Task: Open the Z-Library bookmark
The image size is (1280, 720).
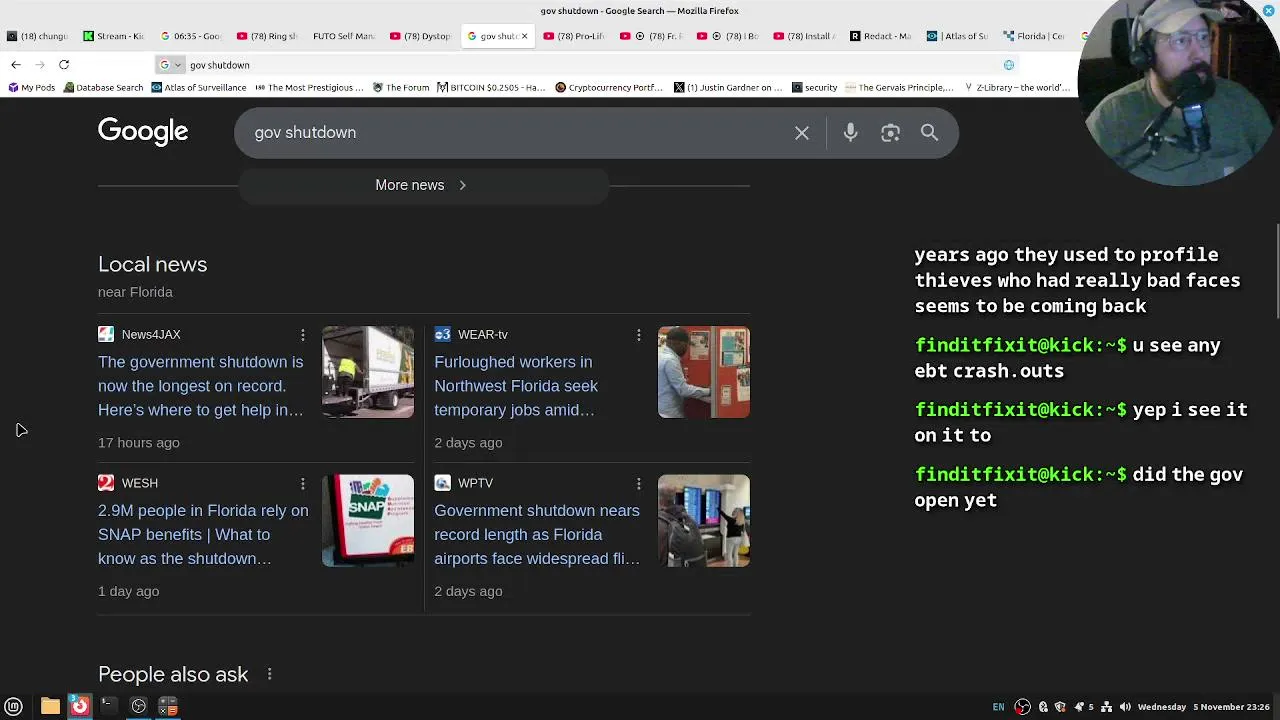Action: tap(1016, 88)
